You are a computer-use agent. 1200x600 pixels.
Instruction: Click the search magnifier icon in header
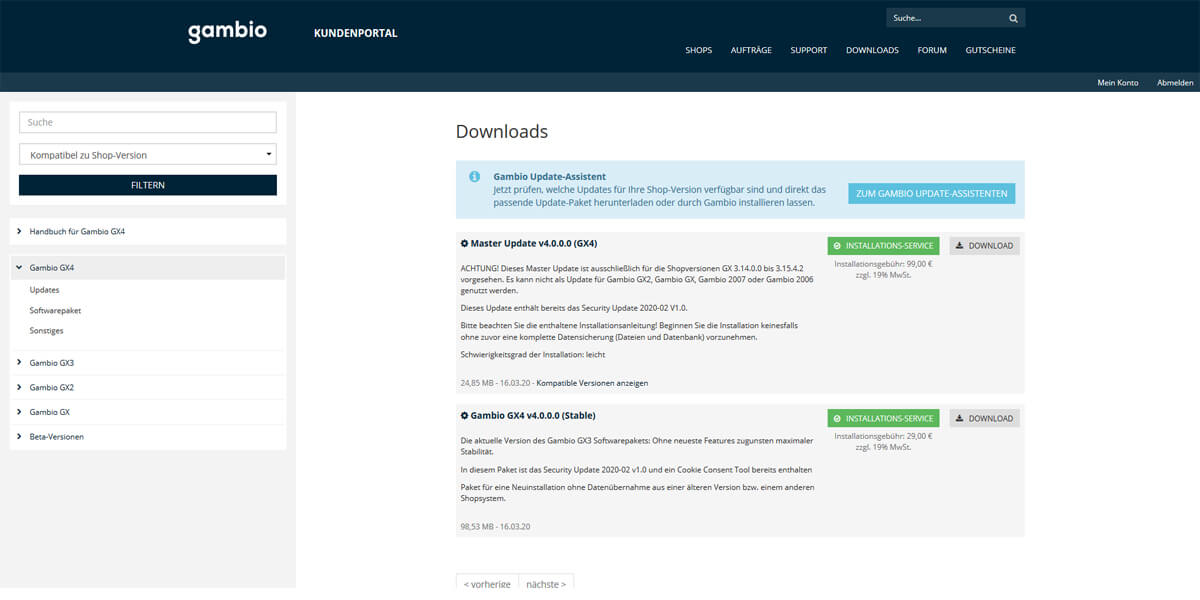pos(1013,18)
